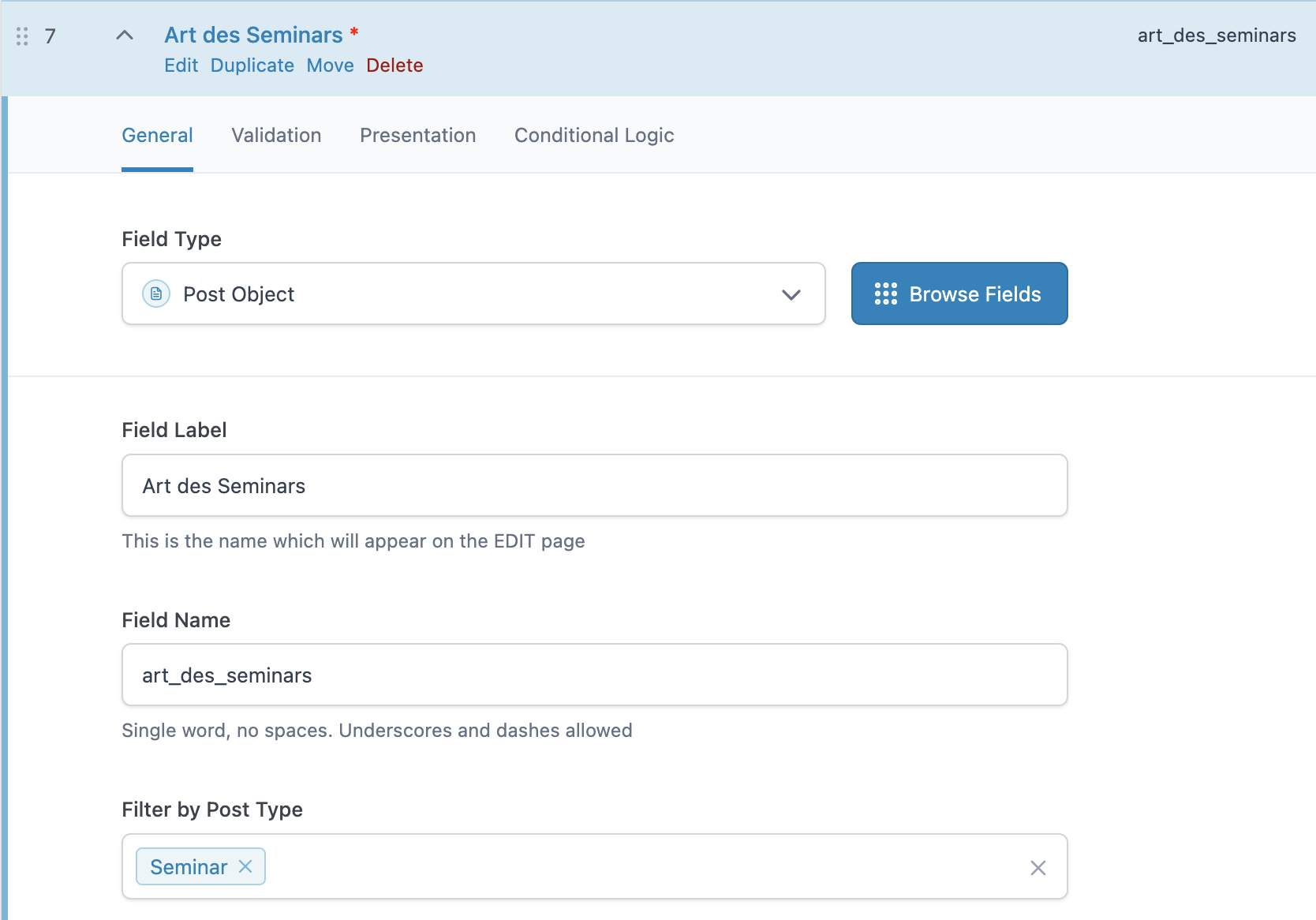
Task: Click the Browse Fields button
Action: coord(959,294)
